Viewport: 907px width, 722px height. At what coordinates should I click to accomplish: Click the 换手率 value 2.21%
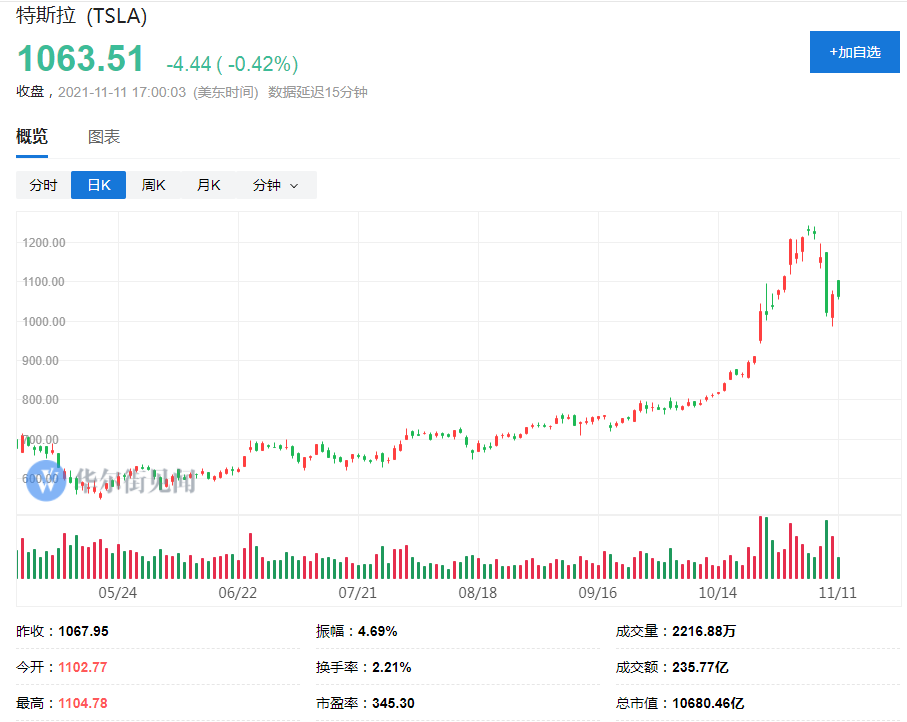392,667
